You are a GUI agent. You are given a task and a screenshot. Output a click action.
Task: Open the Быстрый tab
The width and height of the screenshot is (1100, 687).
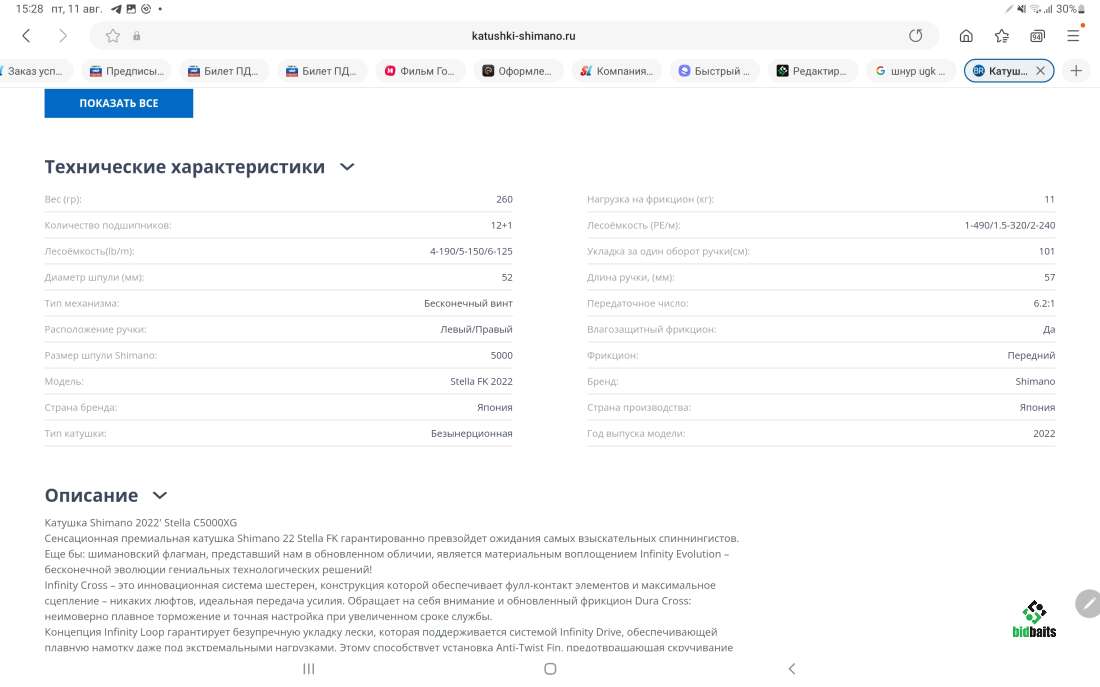click(714, 71)
